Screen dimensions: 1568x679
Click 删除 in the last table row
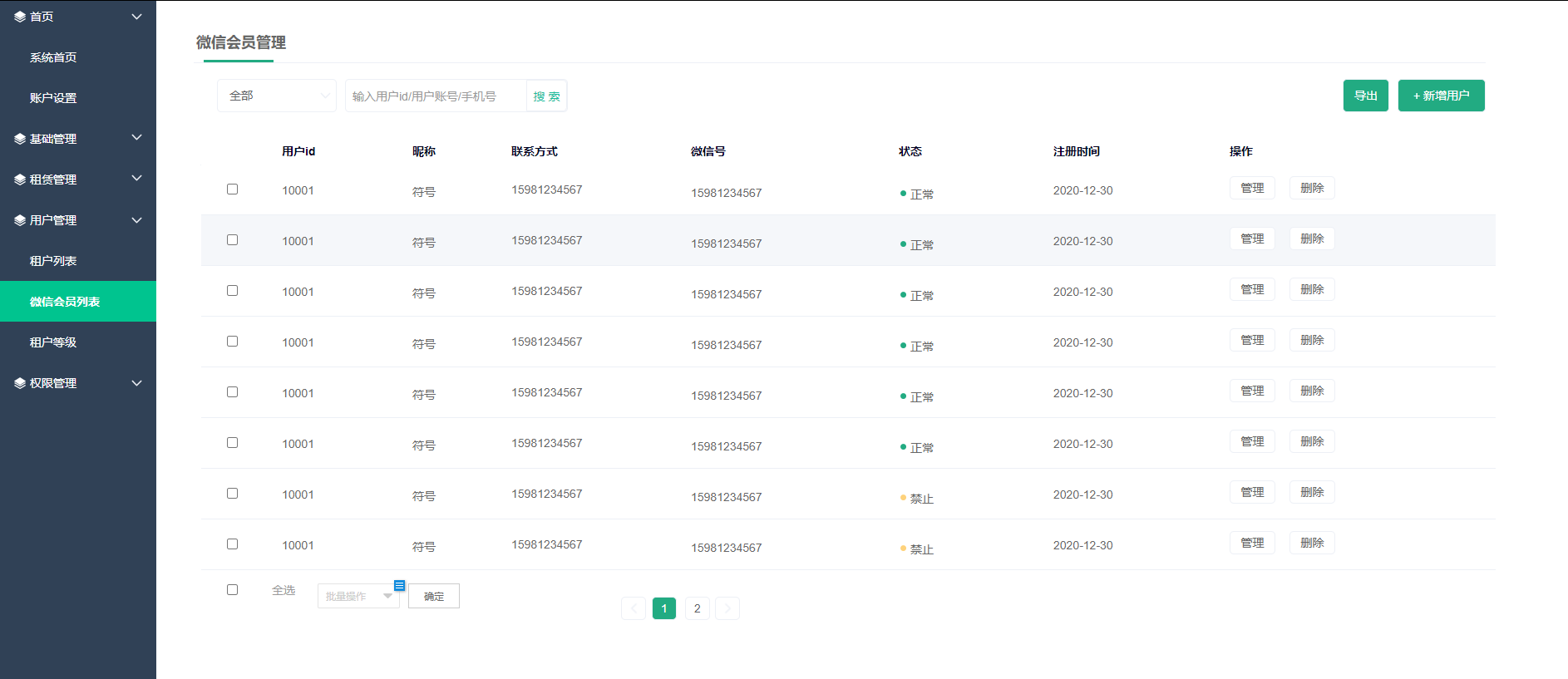(x=1312, y=543)
